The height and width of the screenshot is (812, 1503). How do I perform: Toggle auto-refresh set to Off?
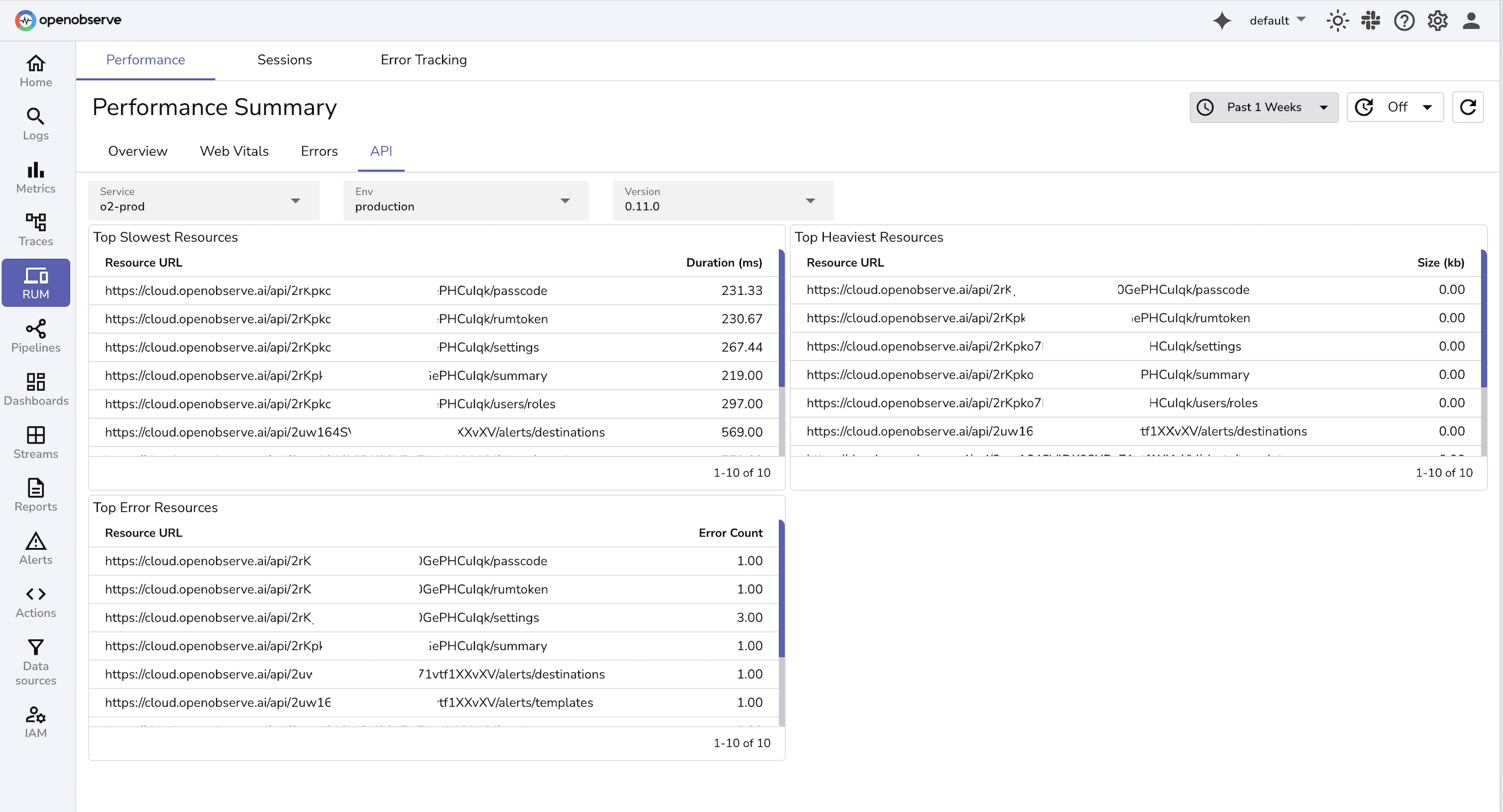pos(1395,107)
